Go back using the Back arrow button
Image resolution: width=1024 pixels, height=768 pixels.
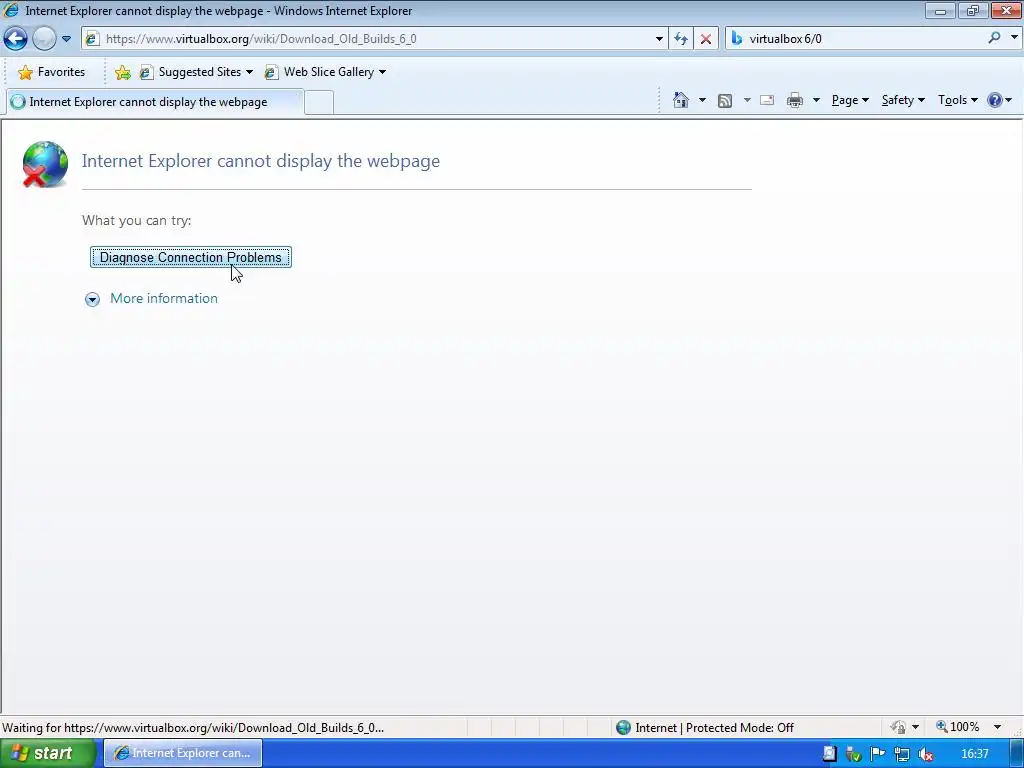point(15,39)
